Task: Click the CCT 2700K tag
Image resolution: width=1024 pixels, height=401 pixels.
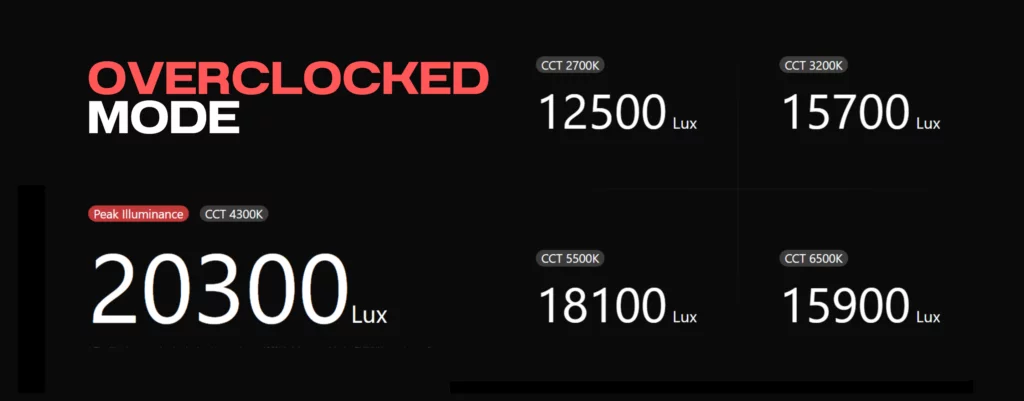Action: tap(570, 65)
